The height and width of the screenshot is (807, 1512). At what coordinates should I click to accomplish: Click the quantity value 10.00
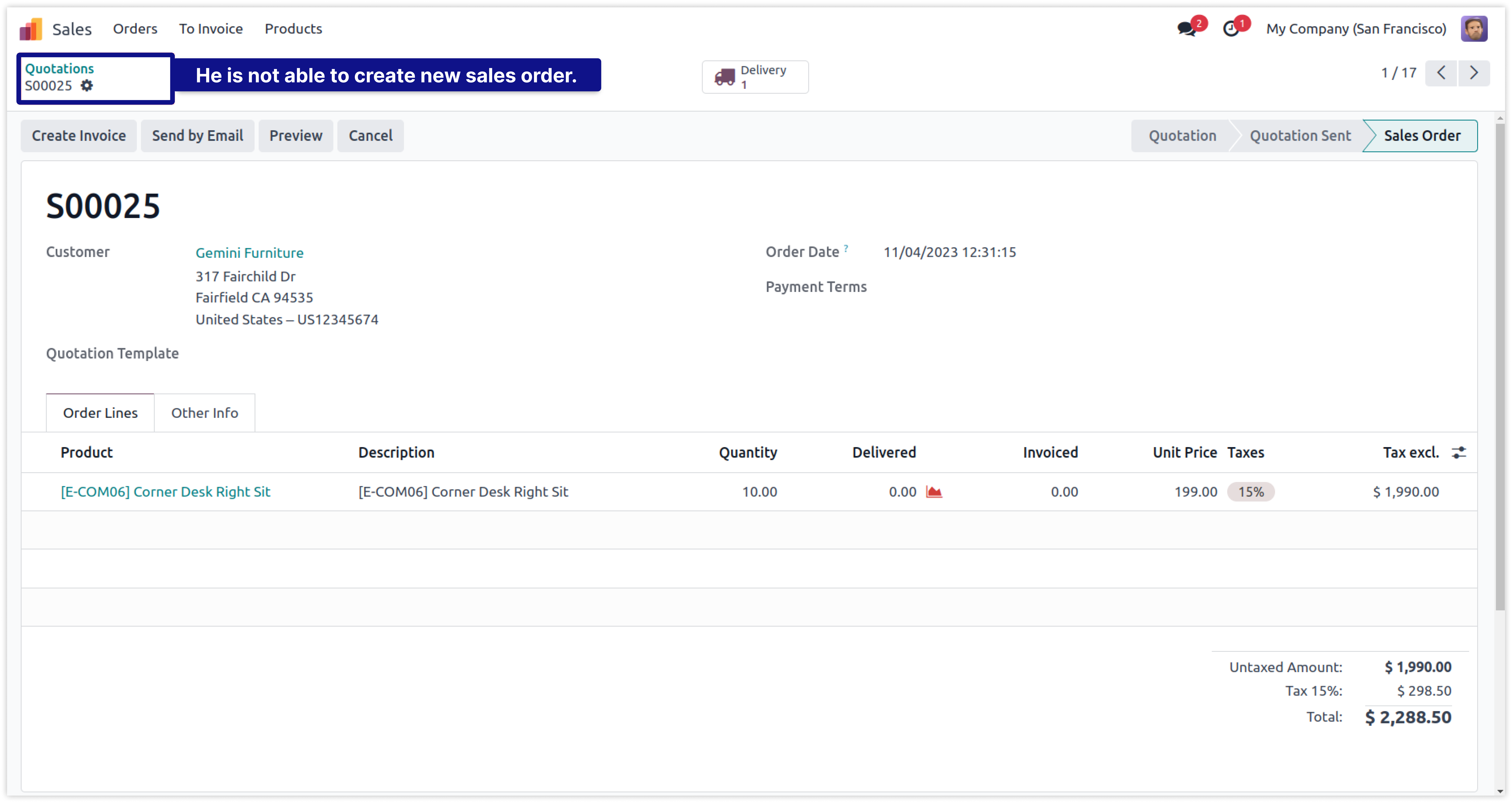tap(759, 492)
